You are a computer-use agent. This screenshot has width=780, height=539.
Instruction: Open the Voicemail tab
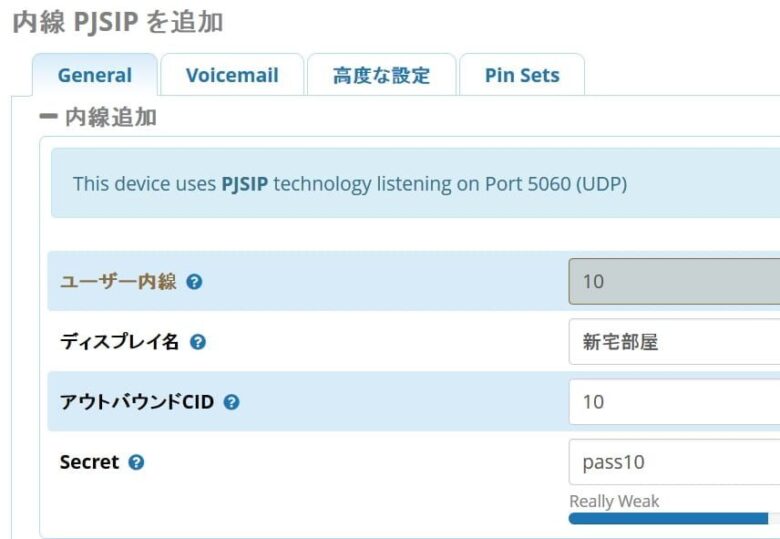point(232,75)
